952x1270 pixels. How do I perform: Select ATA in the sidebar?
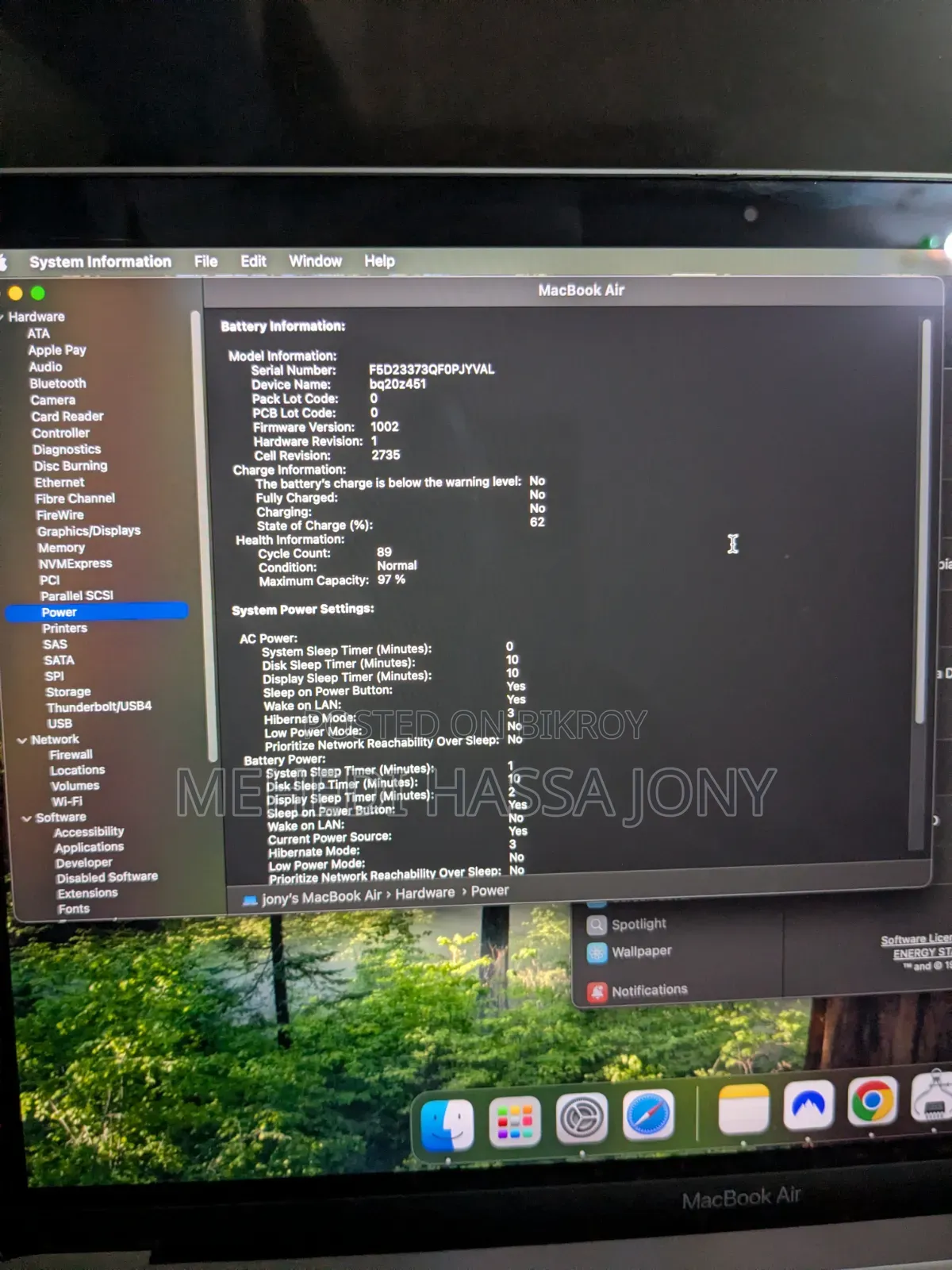coord(38,333)
